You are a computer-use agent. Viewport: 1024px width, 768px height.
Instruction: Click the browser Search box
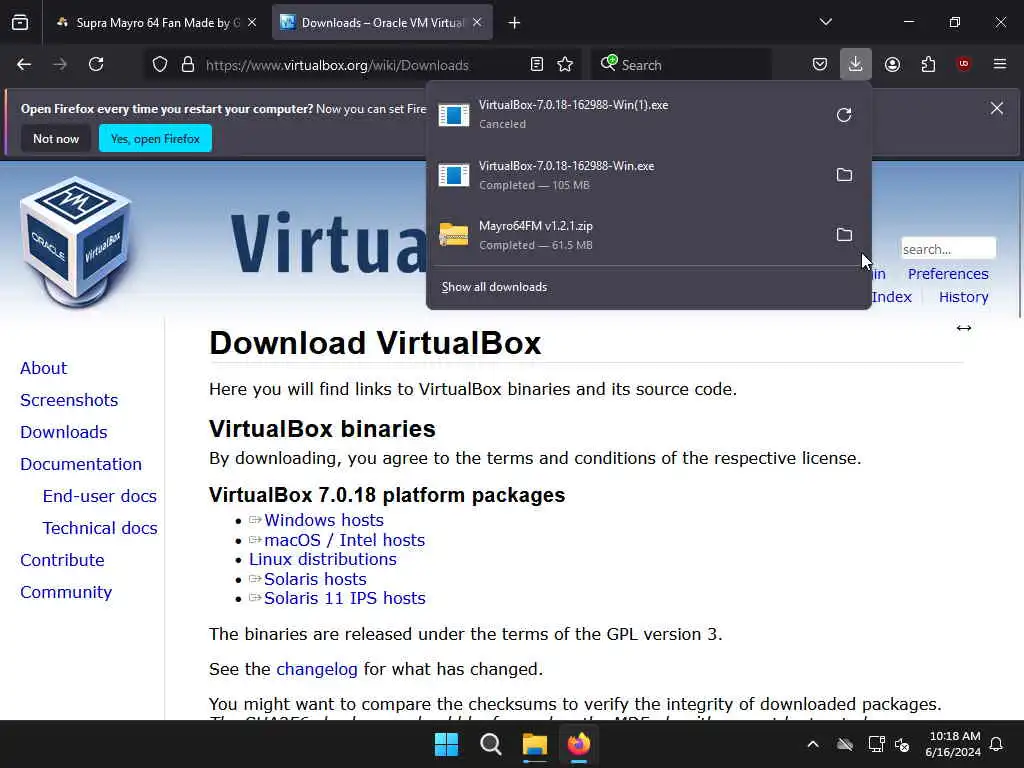tap(682, 65)
